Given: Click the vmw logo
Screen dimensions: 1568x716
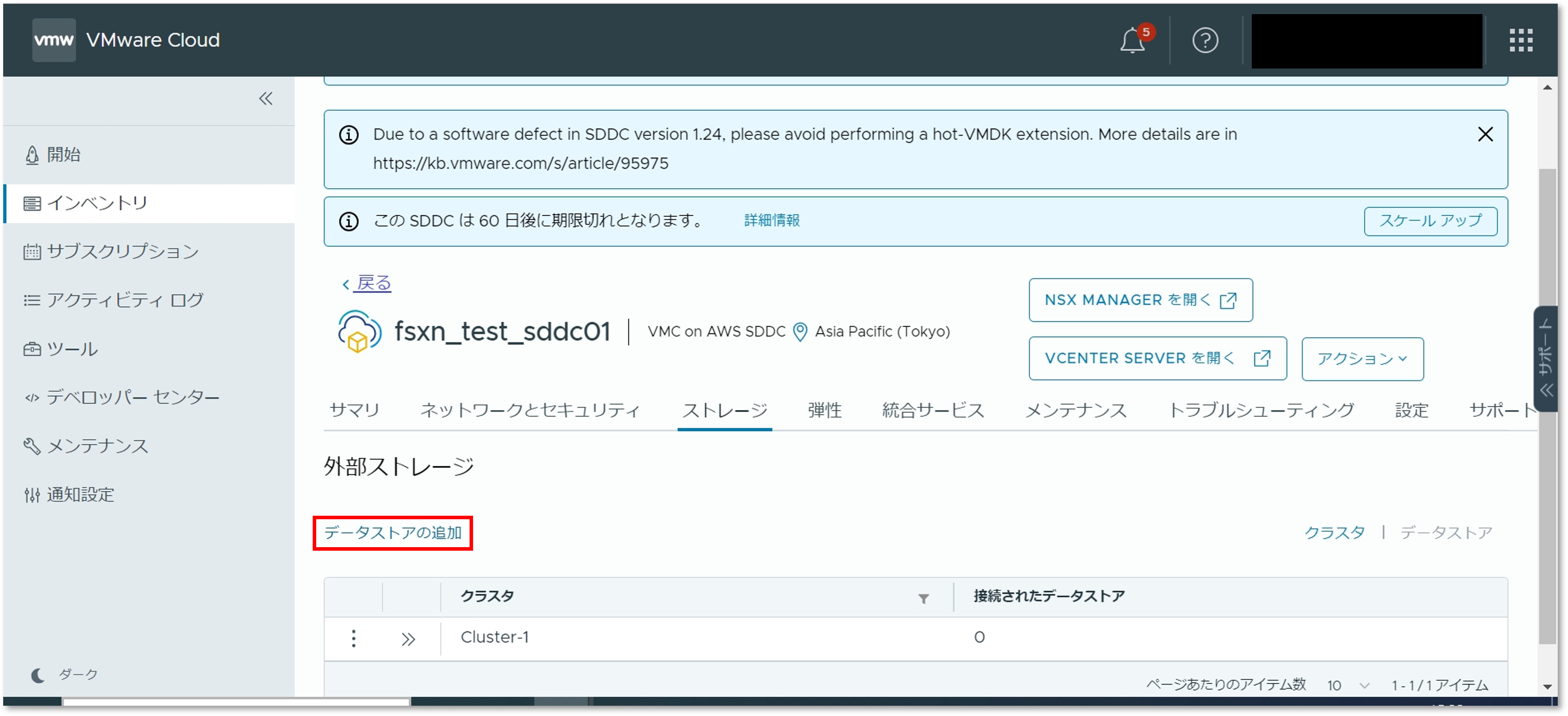Looking at the screenshot, I should pyautogui.click(x=54, y=40).
